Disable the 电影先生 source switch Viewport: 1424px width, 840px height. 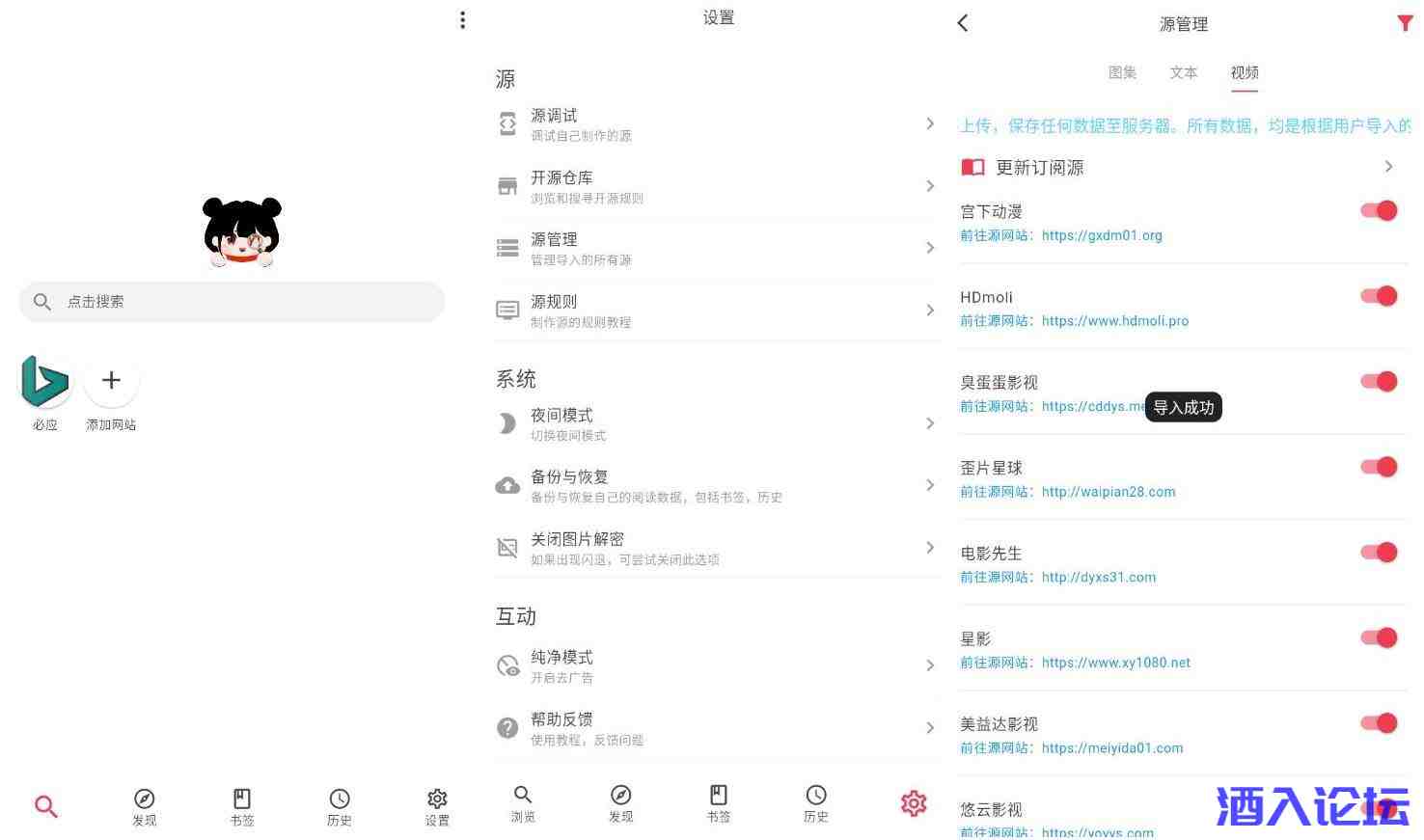click(1380, 553)
